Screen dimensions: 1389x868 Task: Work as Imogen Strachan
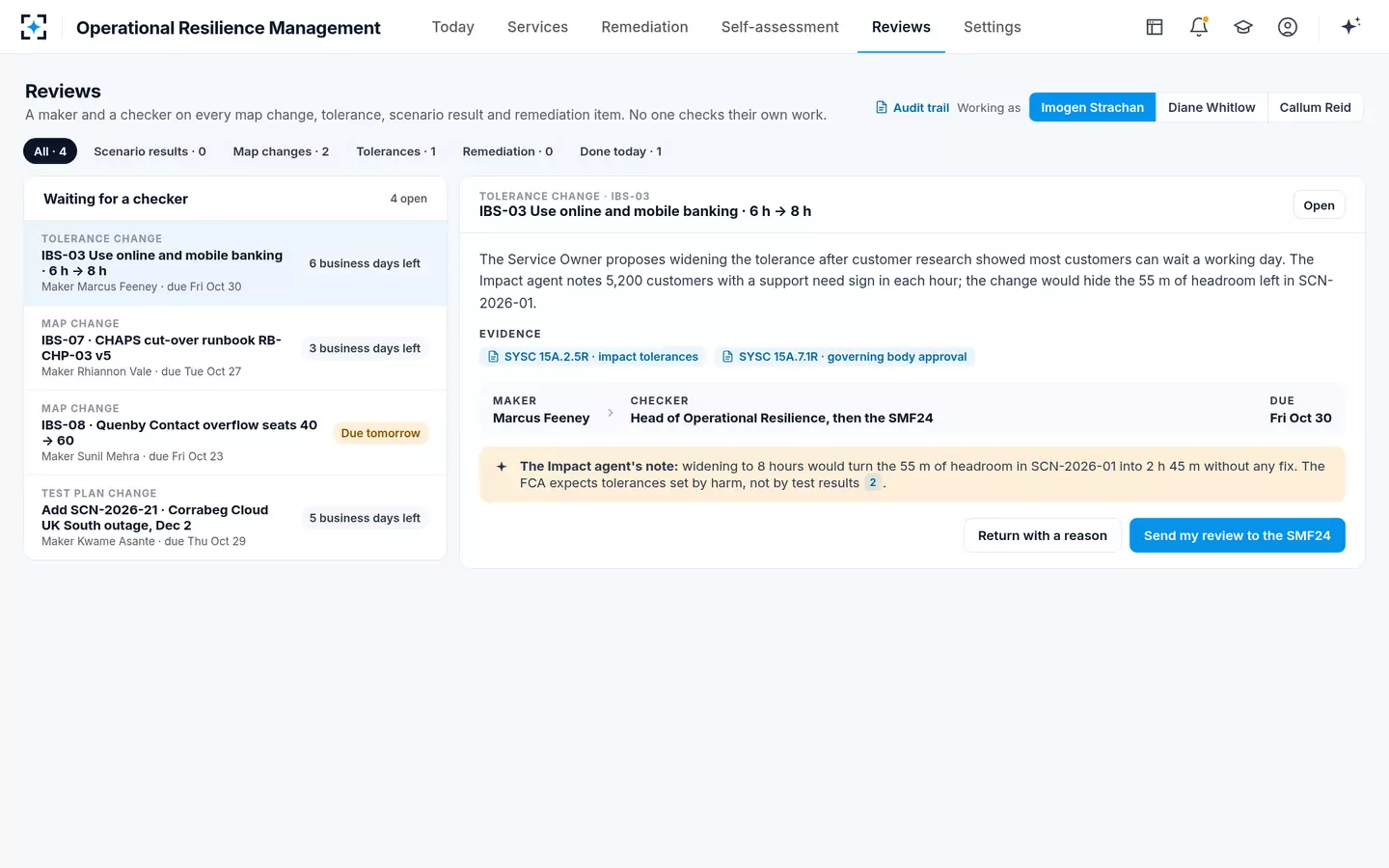coord(1092,107)
